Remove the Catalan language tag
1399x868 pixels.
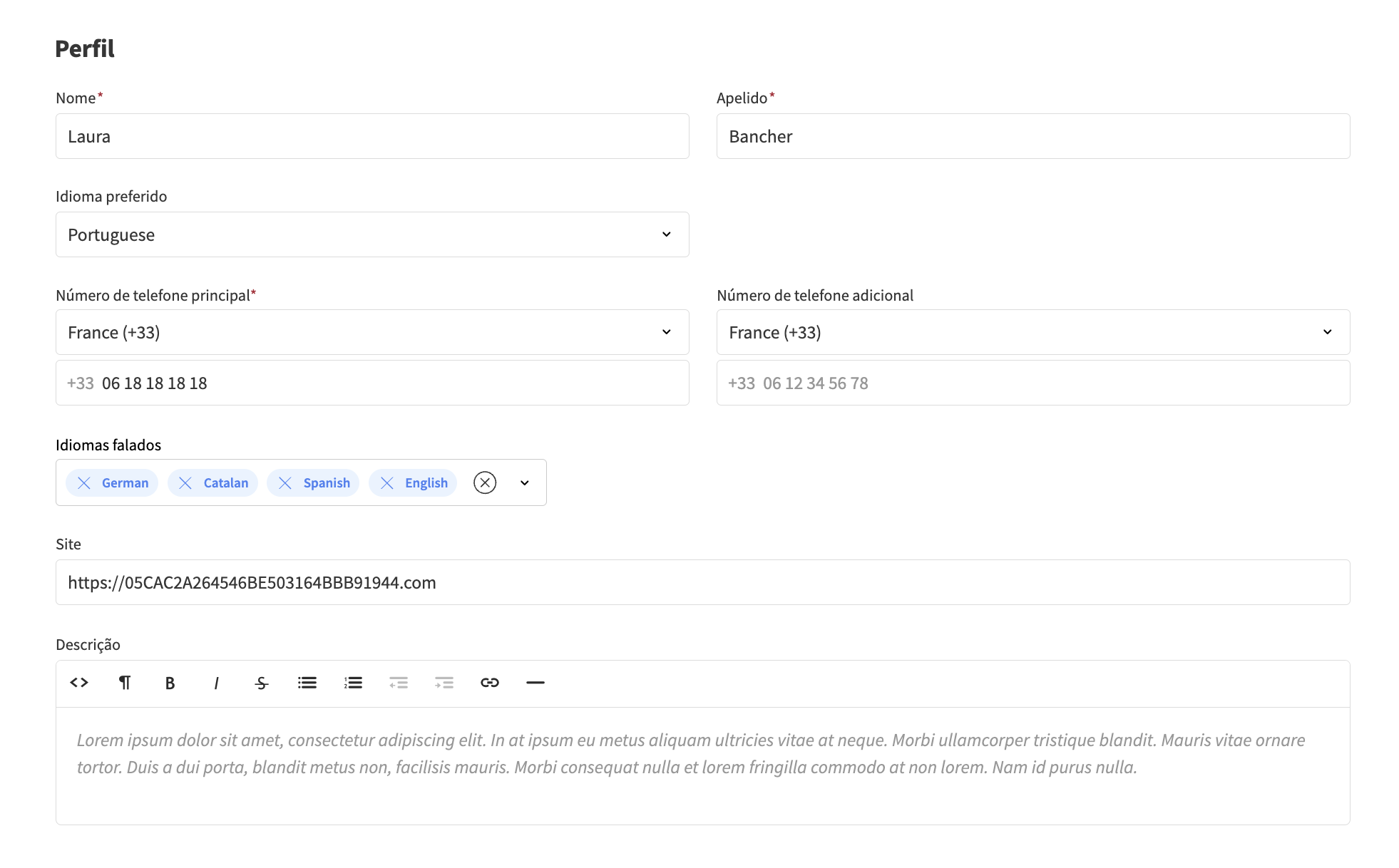click(185, 482)
